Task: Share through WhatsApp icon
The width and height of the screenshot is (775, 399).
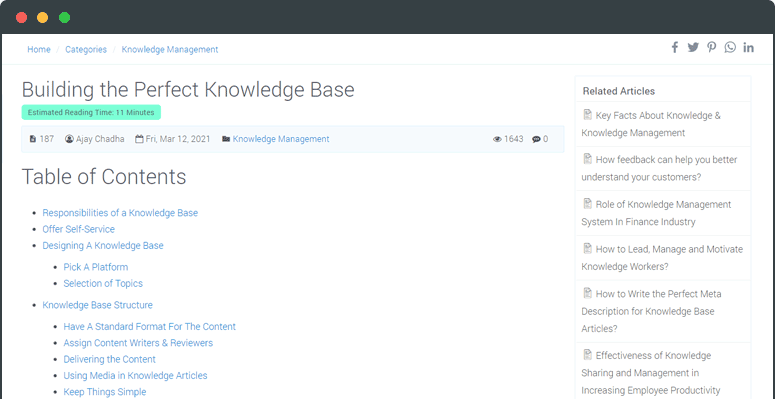Action: point(730,47)
